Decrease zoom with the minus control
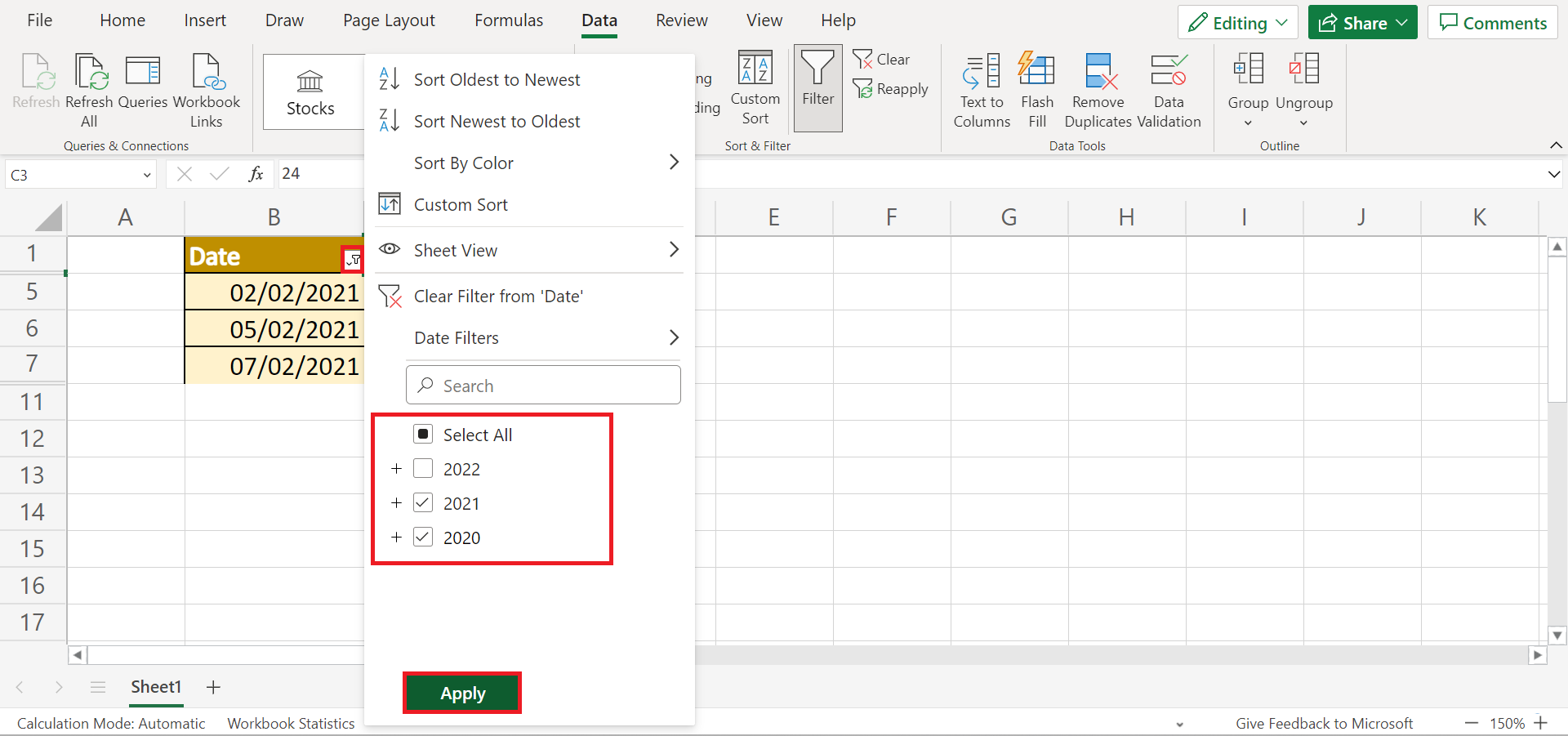Viewport: 1568px width, 736px height. 1473,723
